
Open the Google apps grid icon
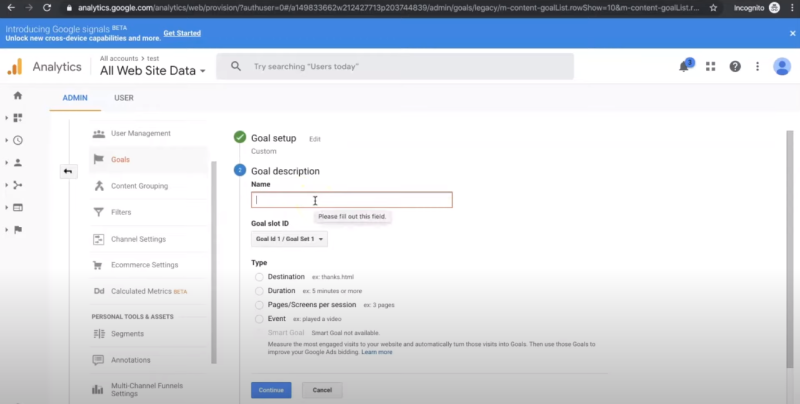coord(711,67)
